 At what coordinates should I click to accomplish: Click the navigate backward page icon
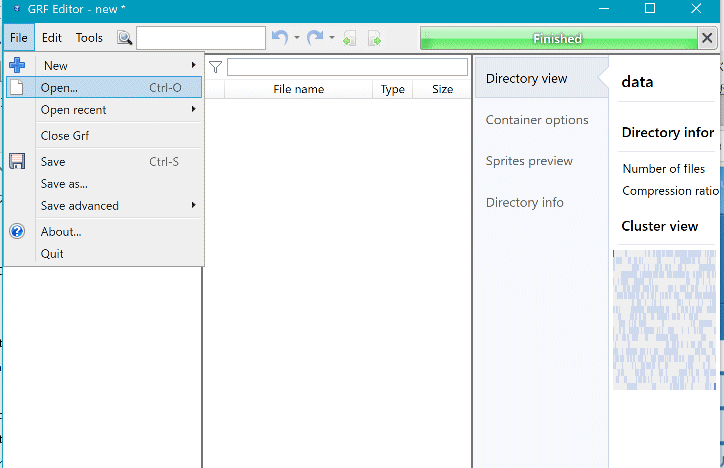click(350, 38)
